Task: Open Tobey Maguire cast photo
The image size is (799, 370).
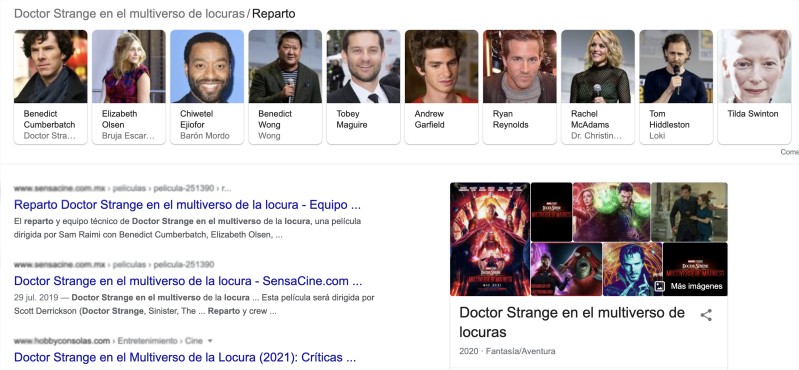Action: 363,66
